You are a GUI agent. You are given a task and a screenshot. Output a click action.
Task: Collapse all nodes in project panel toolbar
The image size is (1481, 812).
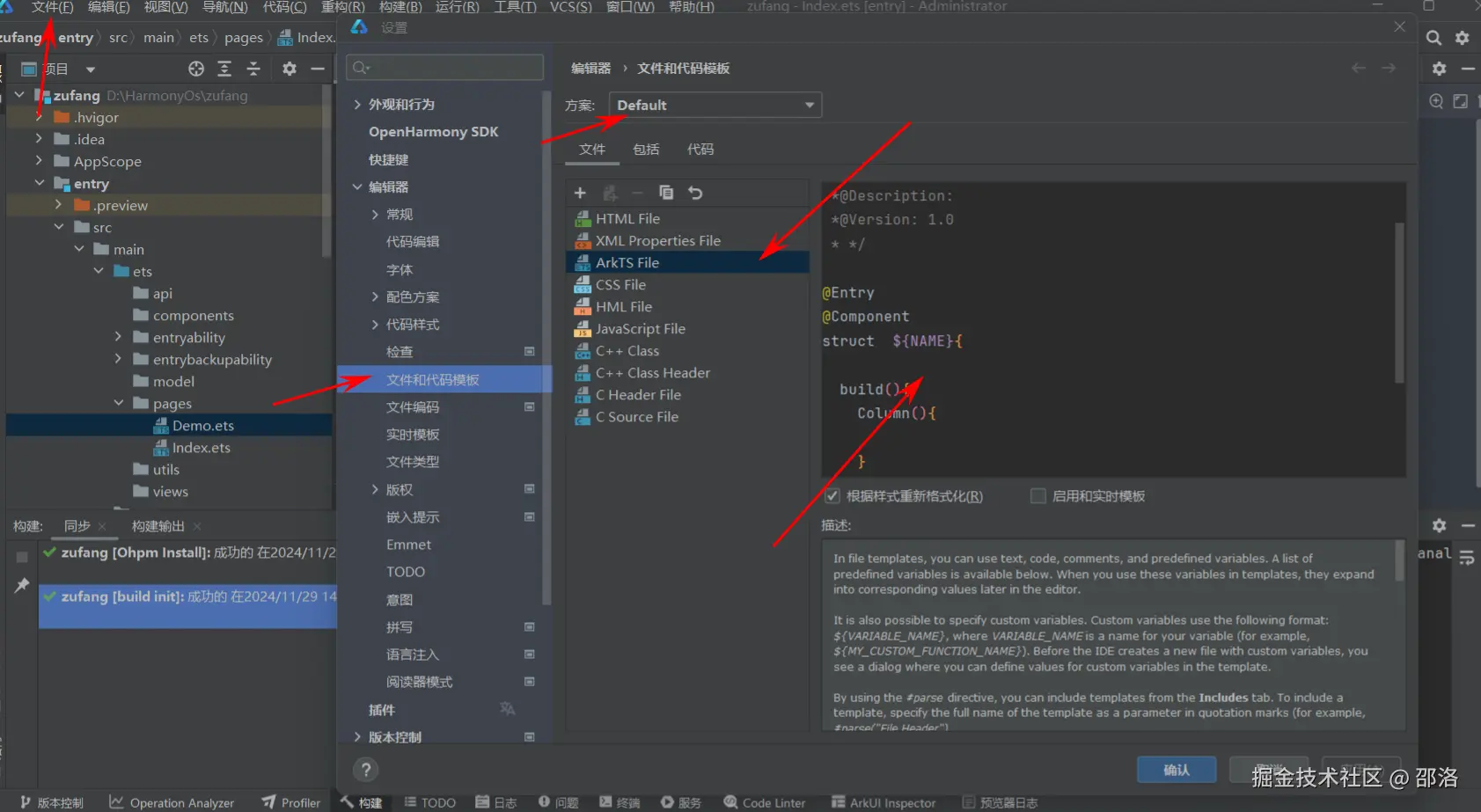(x=253, y=69)
